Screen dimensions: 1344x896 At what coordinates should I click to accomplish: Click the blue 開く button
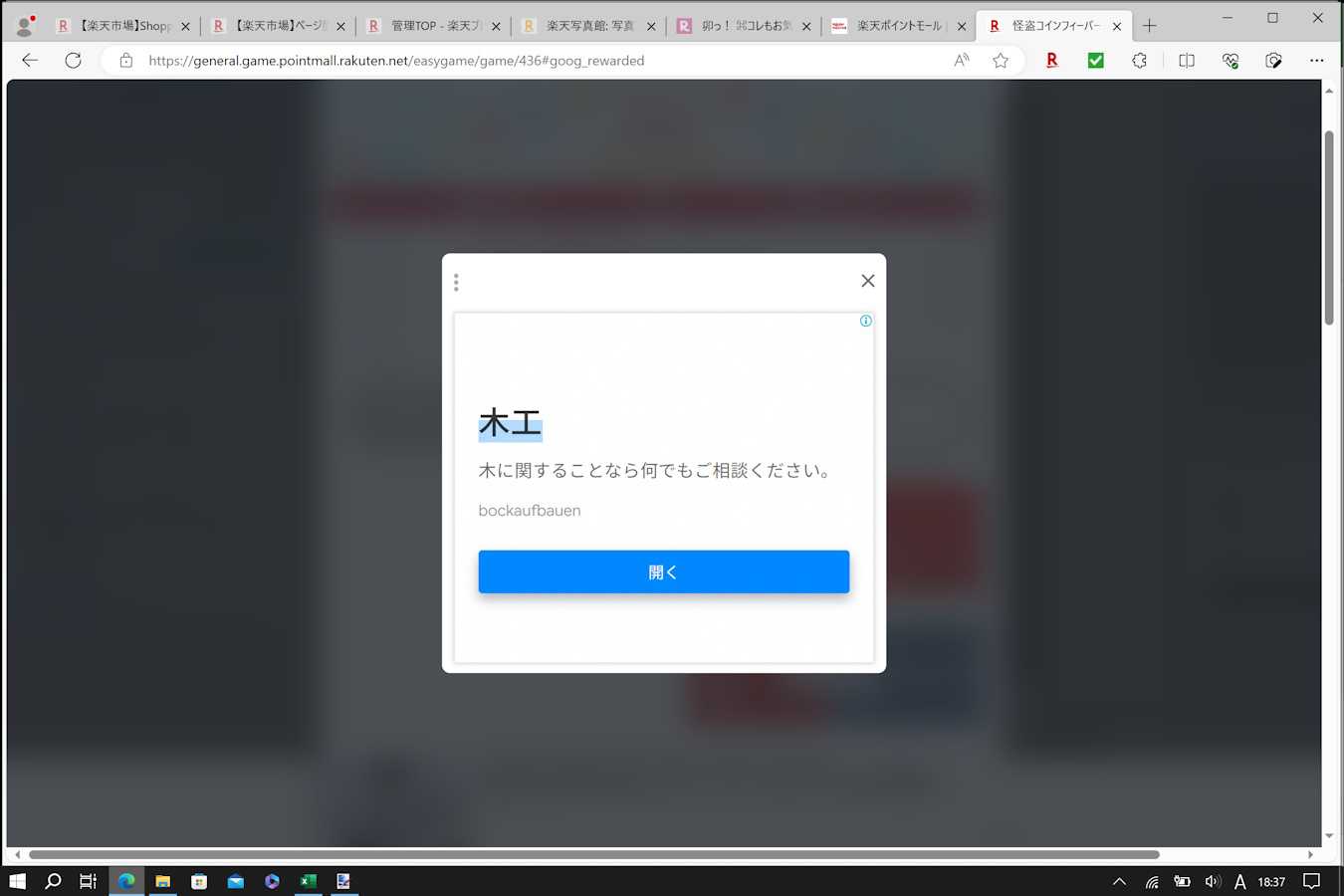pyautogui.click(x=664, y=571)
